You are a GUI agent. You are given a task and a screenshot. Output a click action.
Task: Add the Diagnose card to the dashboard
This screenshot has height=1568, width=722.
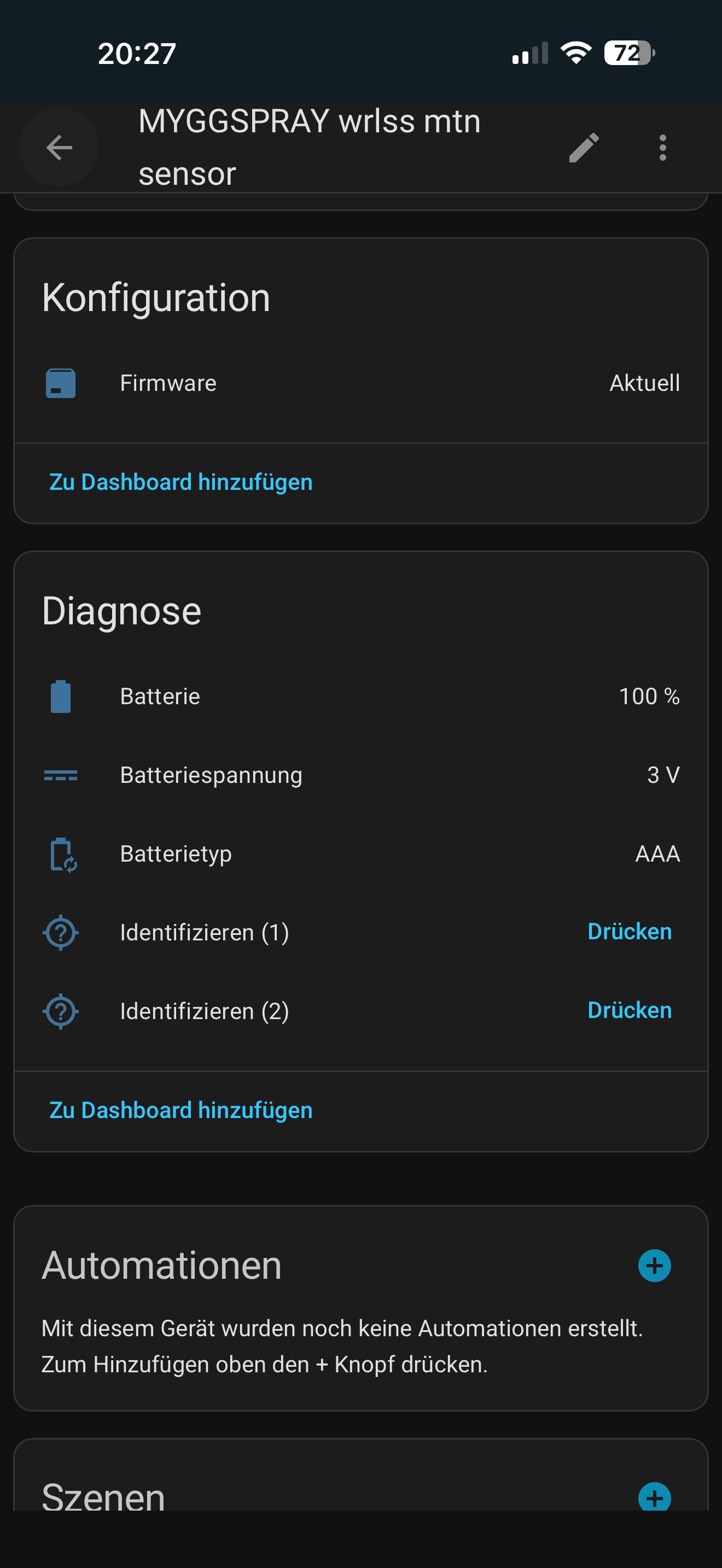click(181, 1110)
